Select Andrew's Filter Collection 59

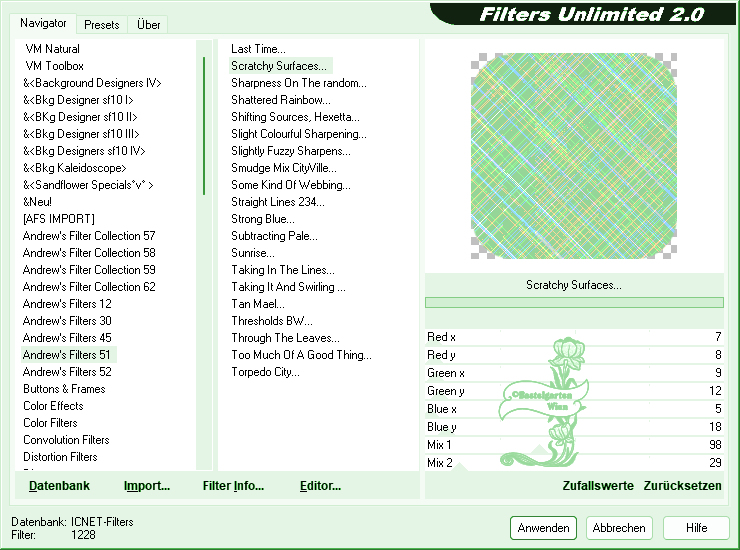89,270
